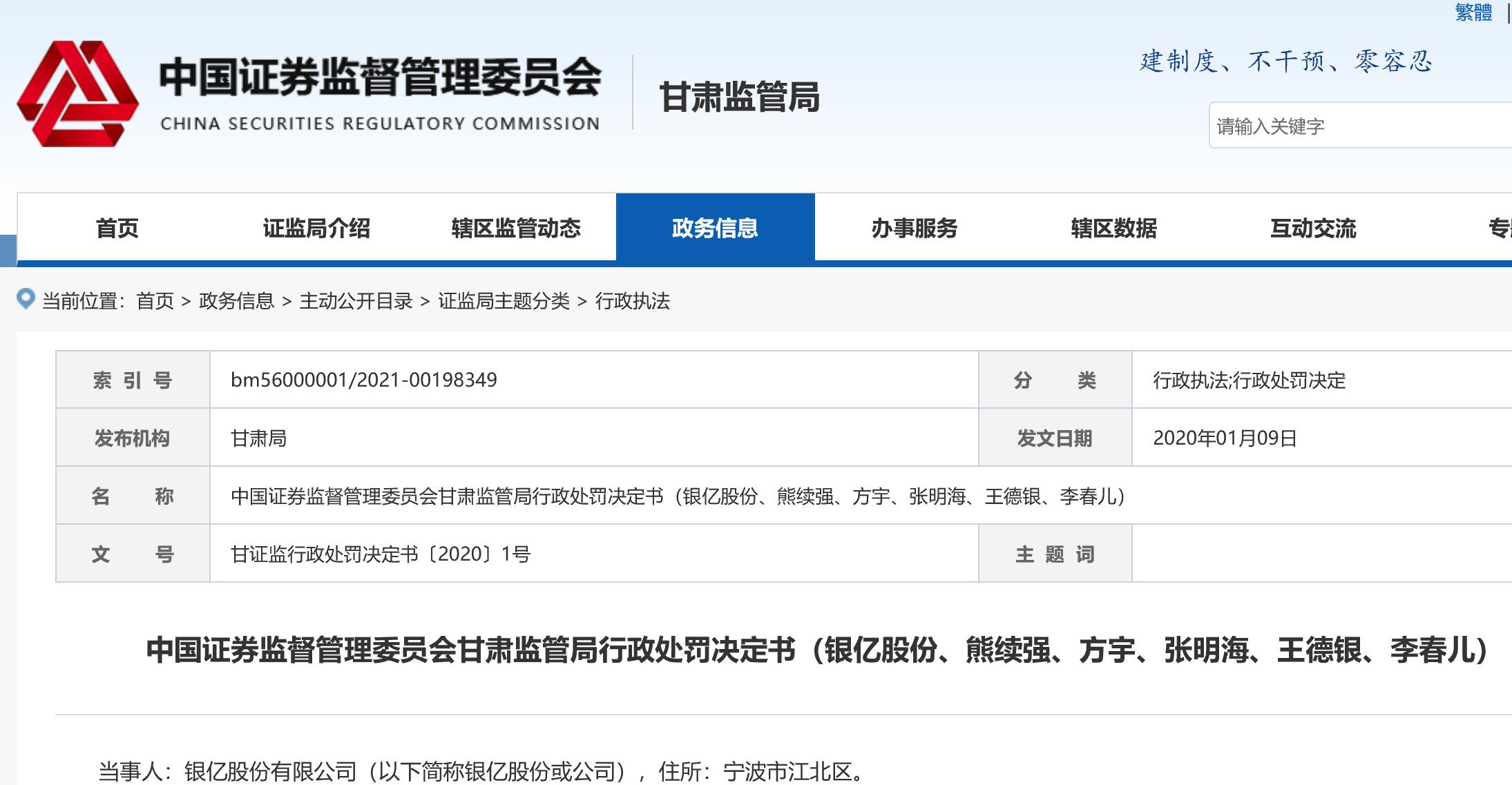This screenshot has width=1512, height=785.
Task: Click the 甘肃监管局 header title
Action: tap(739, 97)
